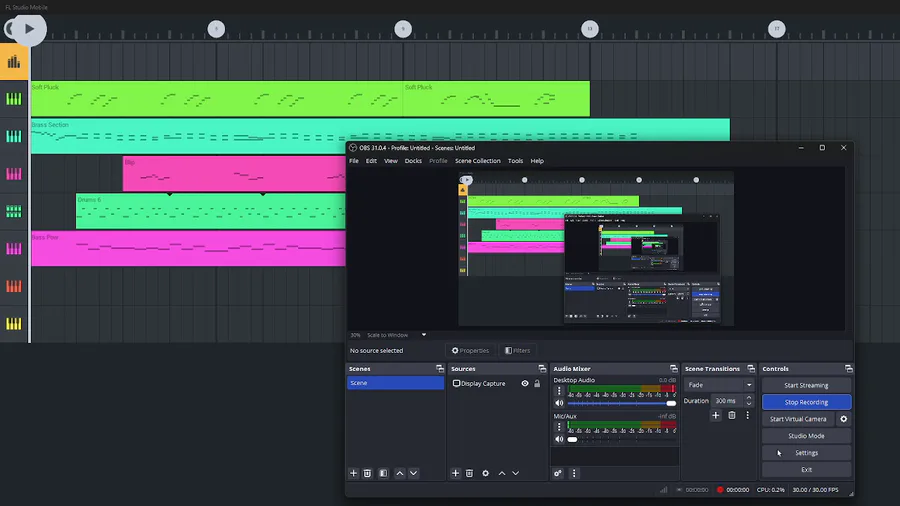The height and width of the screenshot is (506, 900).
Task: Open the File menu in OBS
Action: pyautogui.click(x=354, y=161)
